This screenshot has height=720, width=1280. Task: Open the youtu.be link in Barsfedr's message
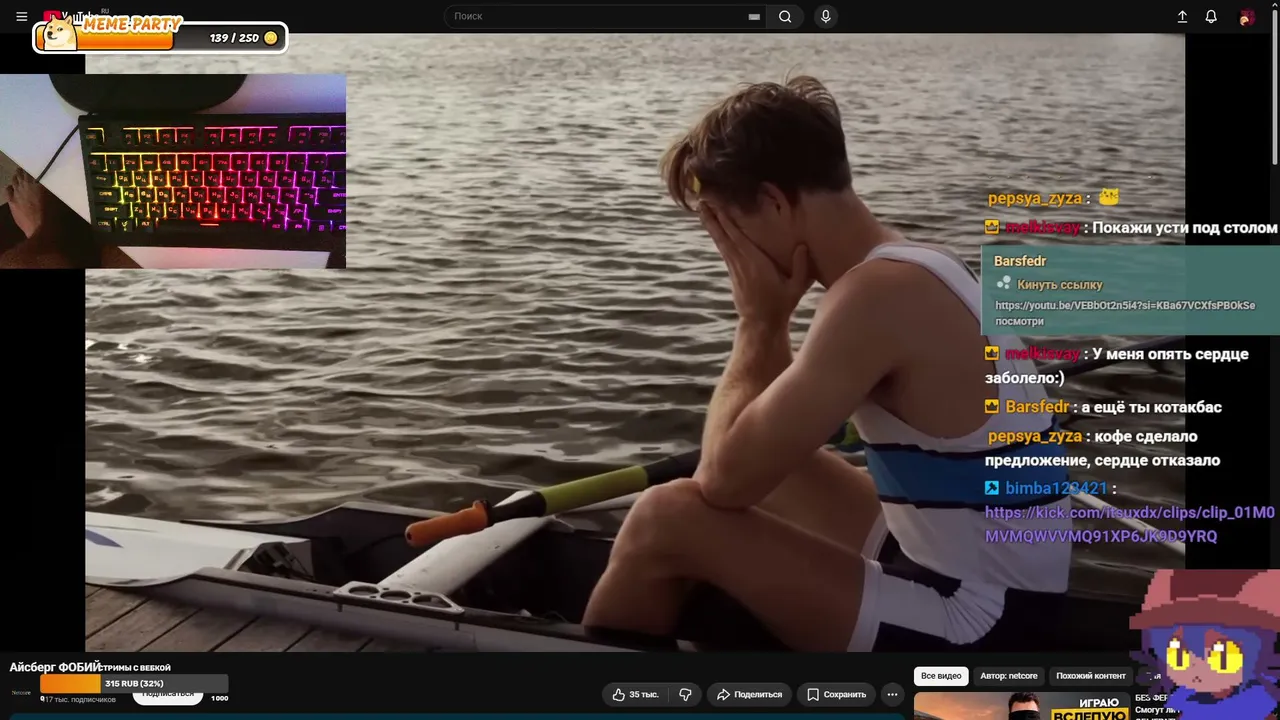point(1125,306)
